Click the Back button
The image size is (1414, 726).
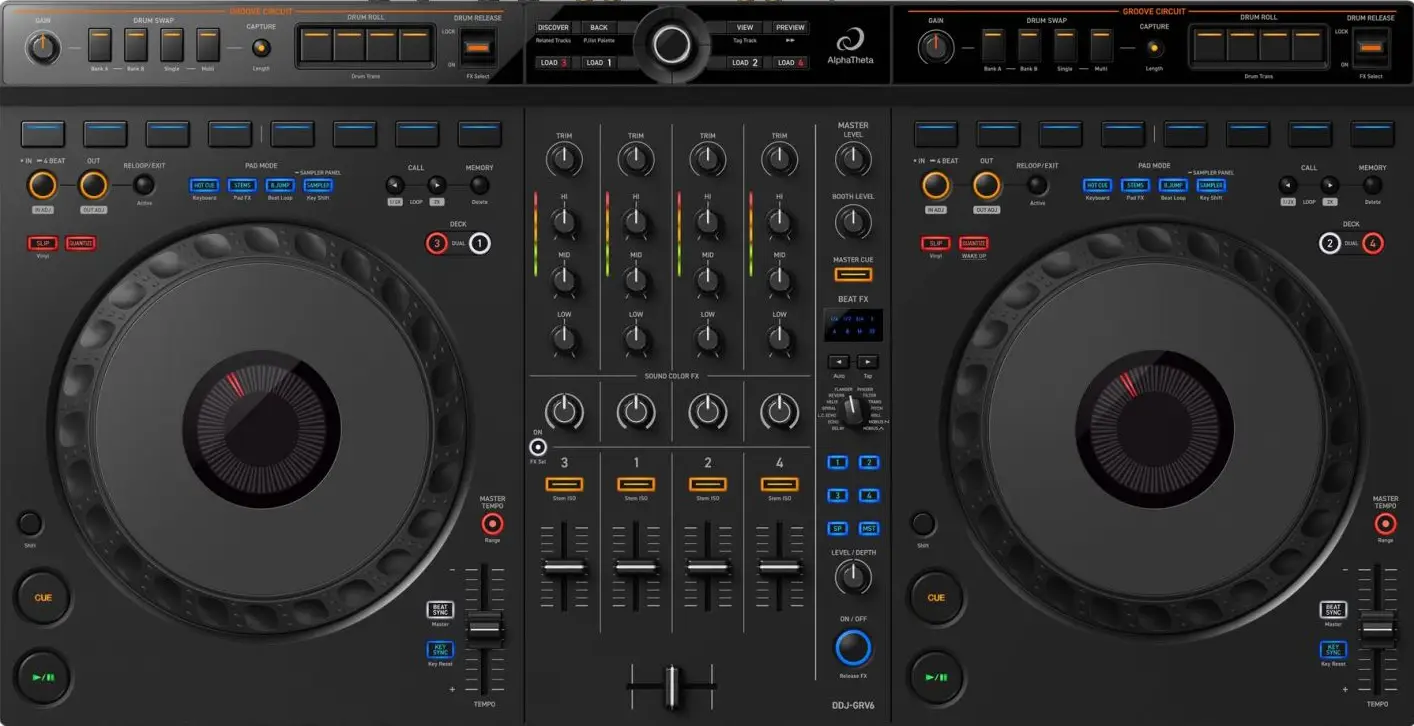pyautogui.click(x=599, y=28)
